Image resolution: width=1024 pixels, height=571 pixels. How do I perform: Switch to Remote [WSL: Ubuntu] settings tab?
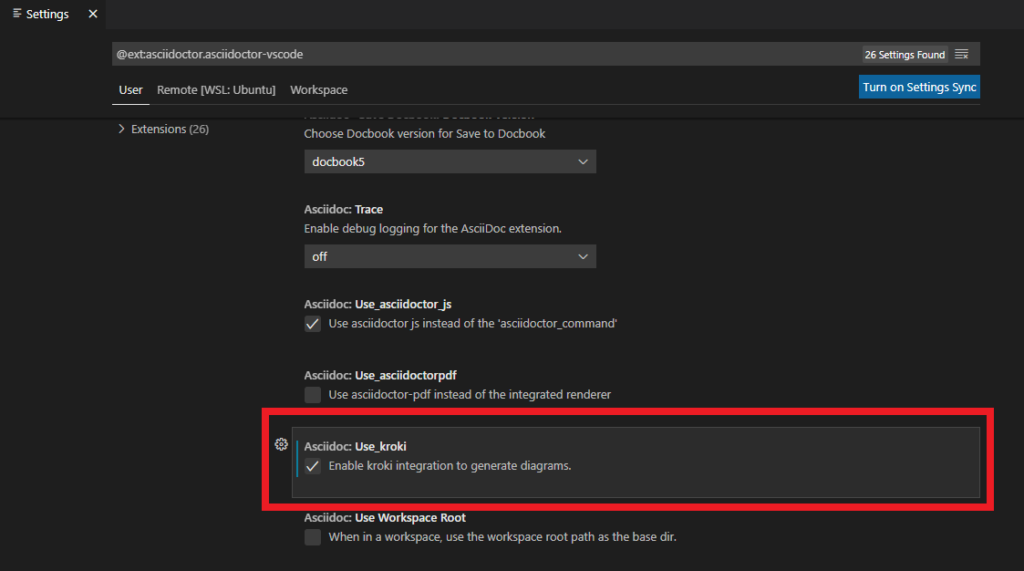216,90
